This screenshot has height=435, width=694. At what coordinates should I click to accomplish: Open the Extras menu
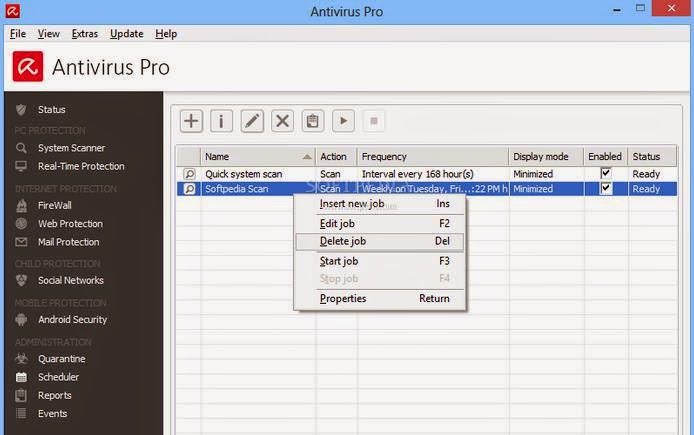(85, 34)
